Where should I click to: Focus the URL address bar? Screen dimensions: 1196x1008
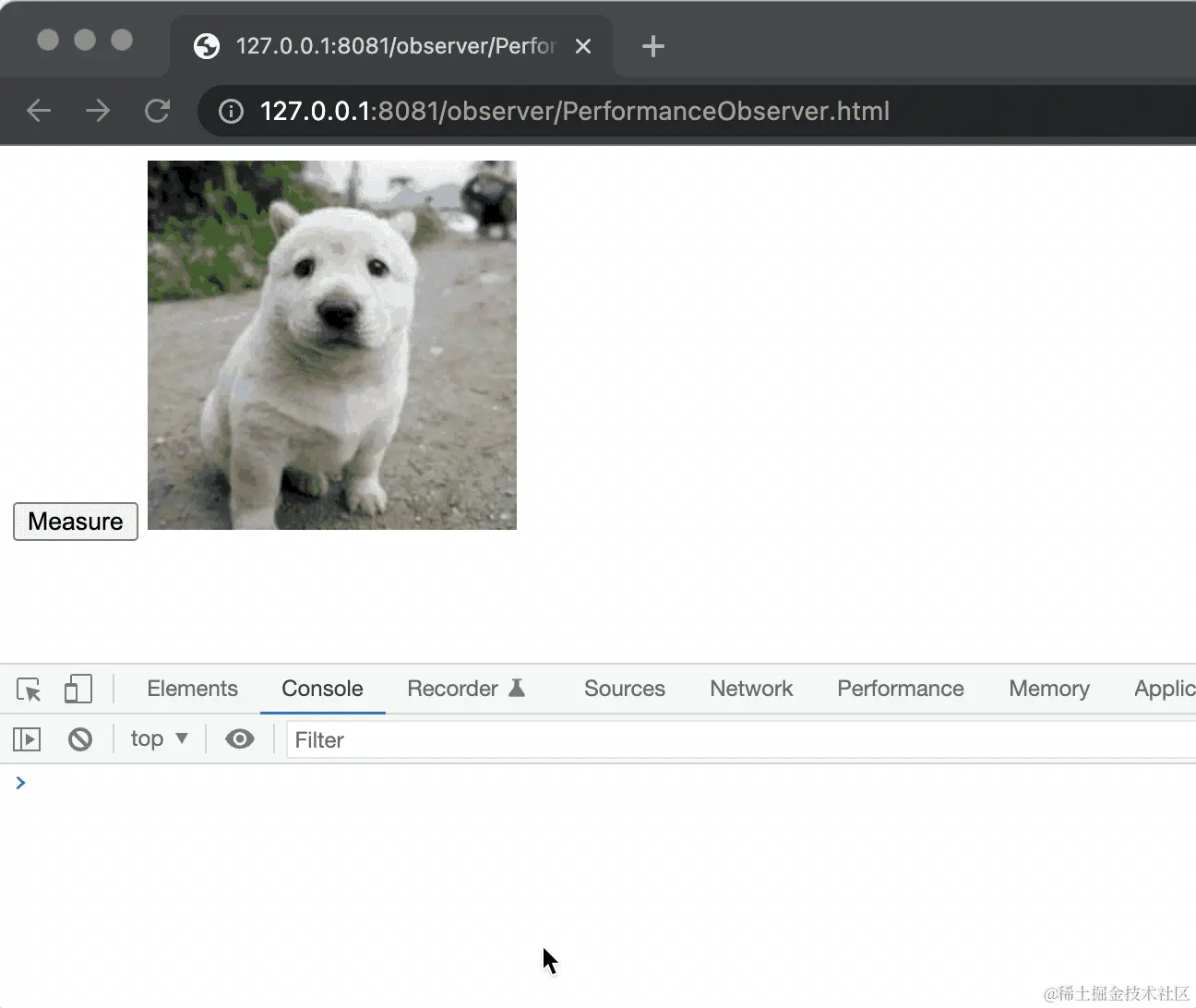[646, 112]
